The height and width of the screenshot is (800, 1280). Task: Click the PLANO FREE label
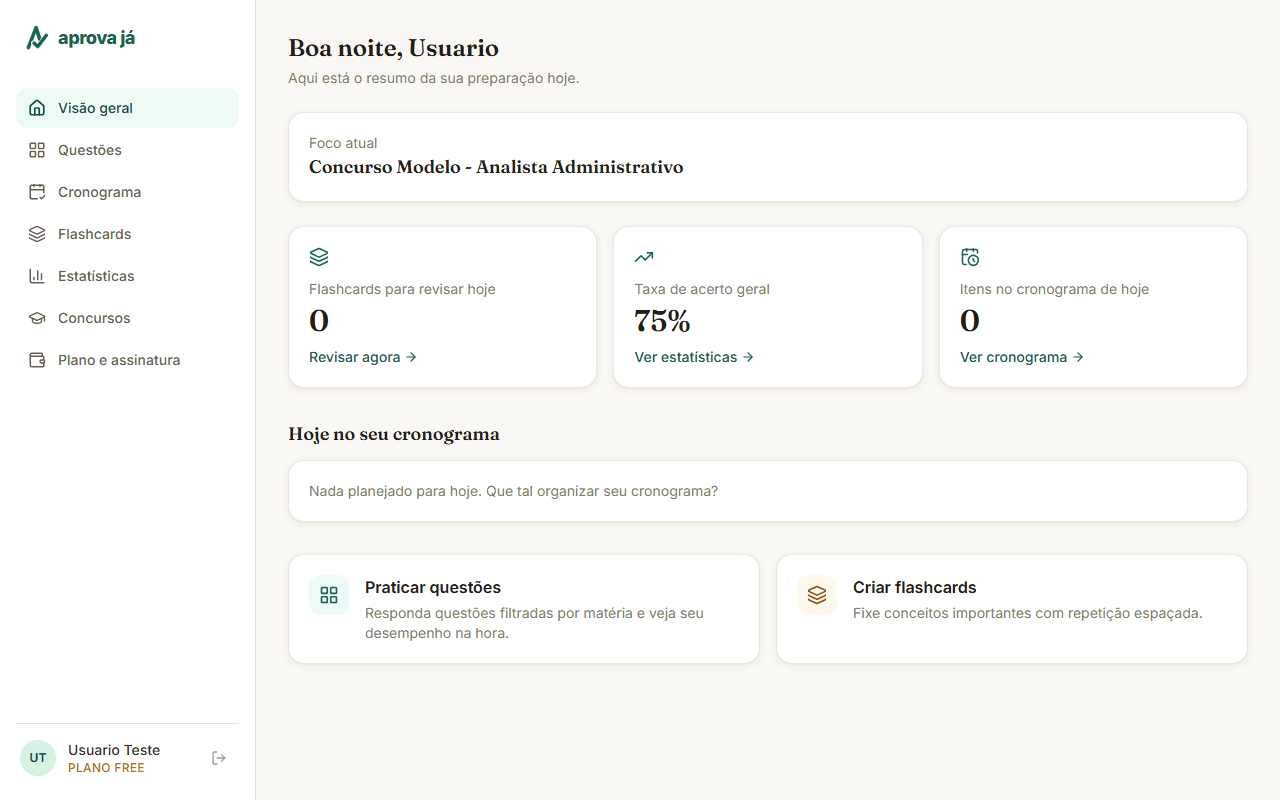click(106, 768)
